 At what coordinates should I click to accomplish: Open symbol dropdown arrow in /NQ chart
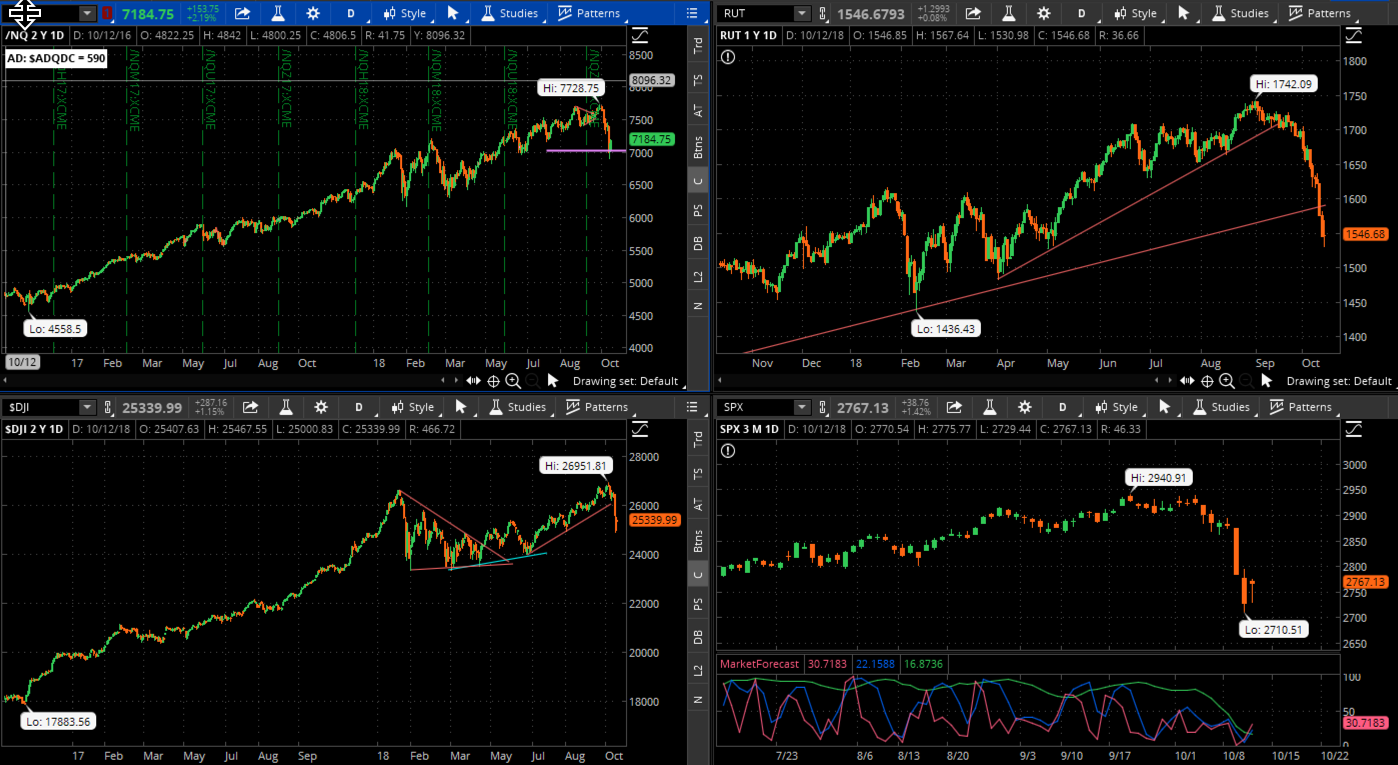pos(87,14)
